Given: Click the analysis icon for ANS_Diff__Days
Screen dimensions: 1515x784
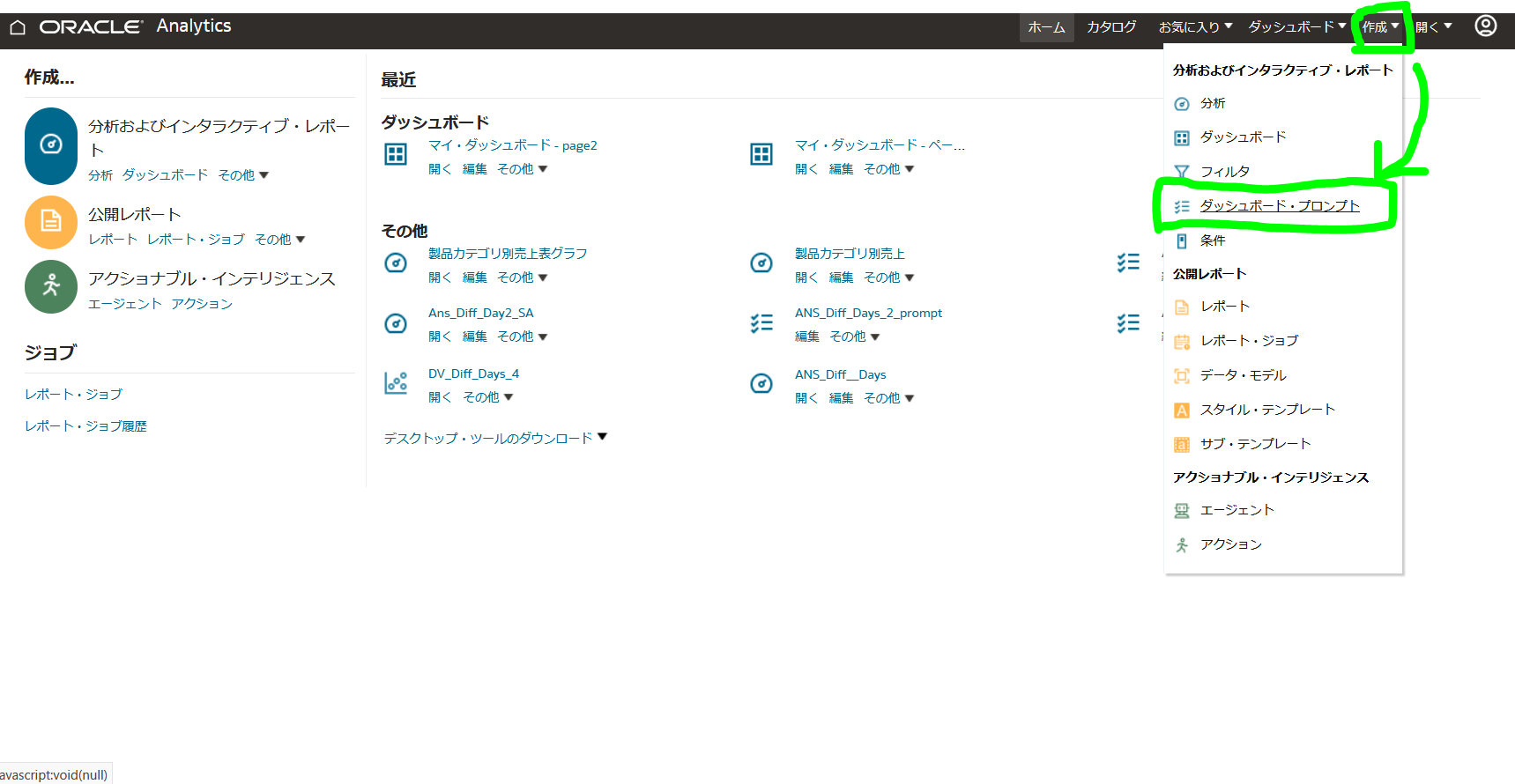Looking at the screenshot, I should 761,383.
